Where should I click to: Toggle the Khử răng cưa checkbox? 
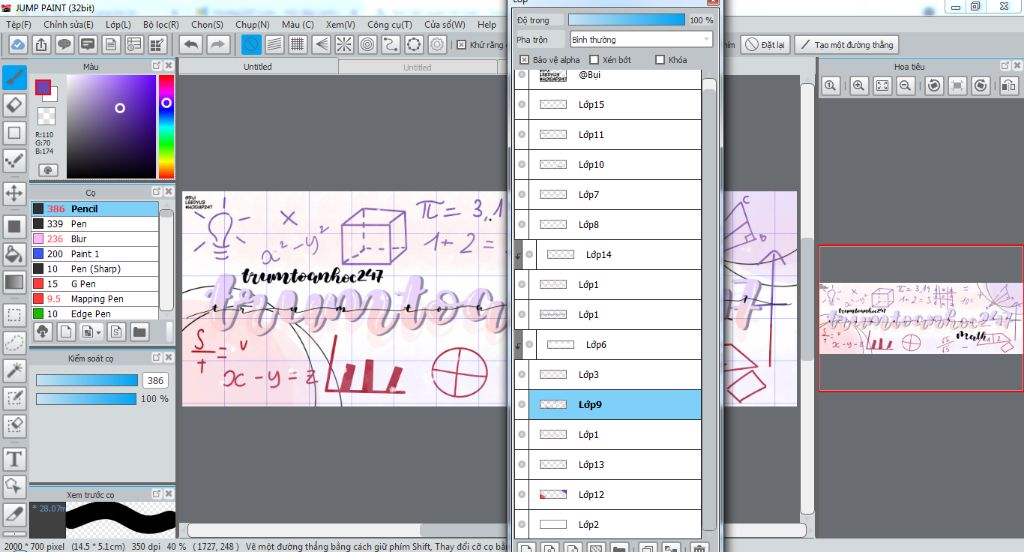coord(462,44)
